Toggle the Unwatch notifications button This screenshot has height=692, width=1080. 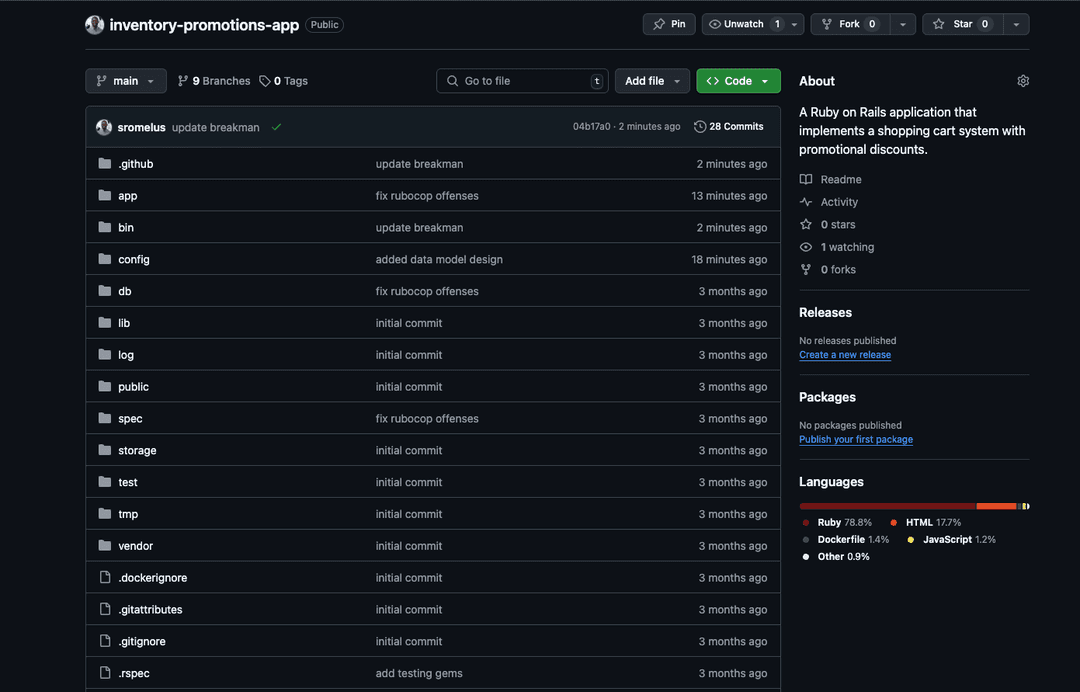click(743, 24)
